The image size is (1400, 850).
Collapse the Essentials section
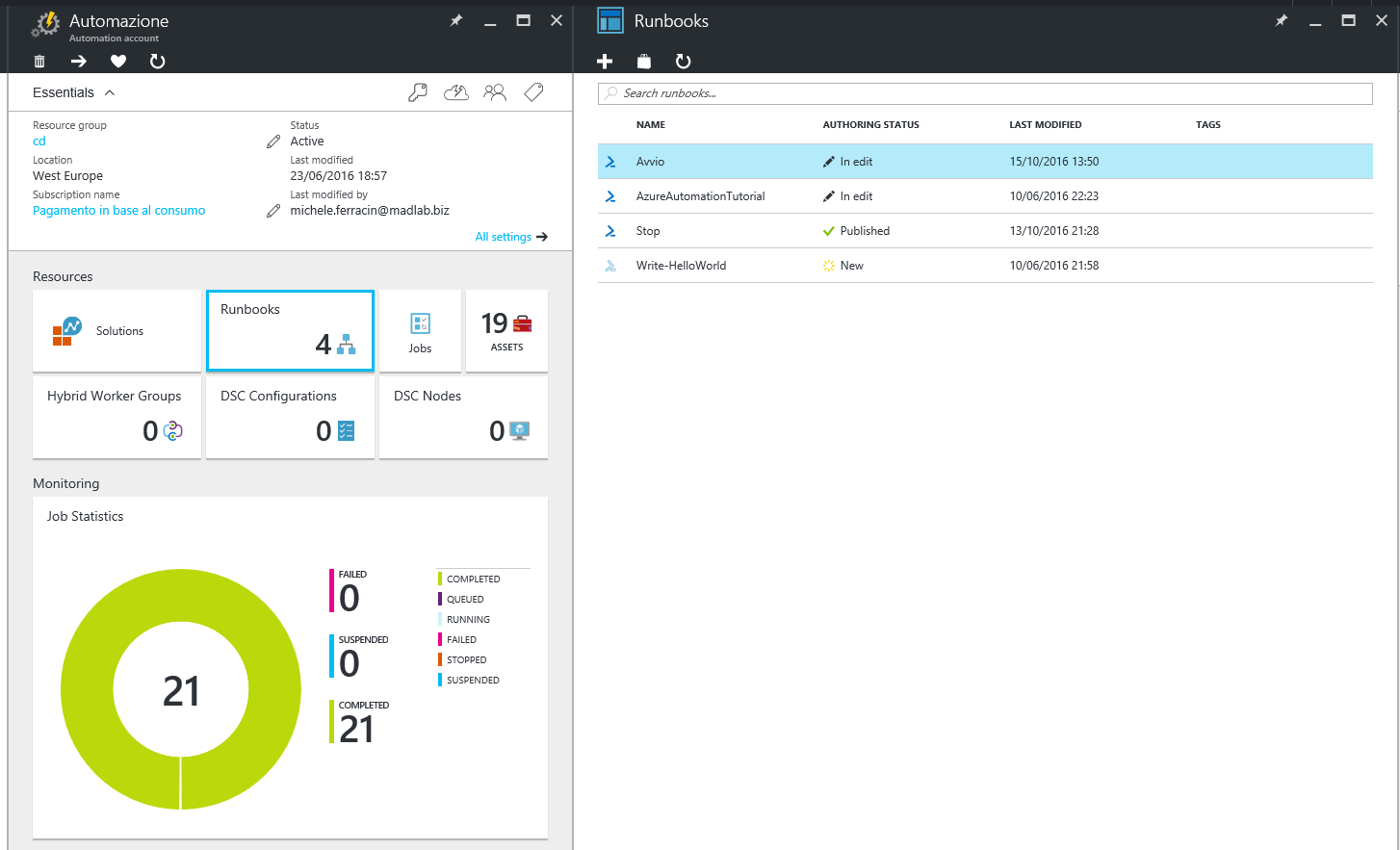[110, 92]
